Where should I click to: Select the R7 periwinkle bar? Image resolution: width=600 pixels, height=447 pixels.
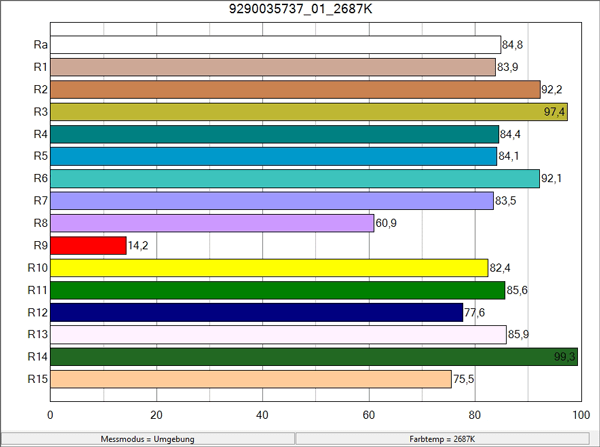272,201
